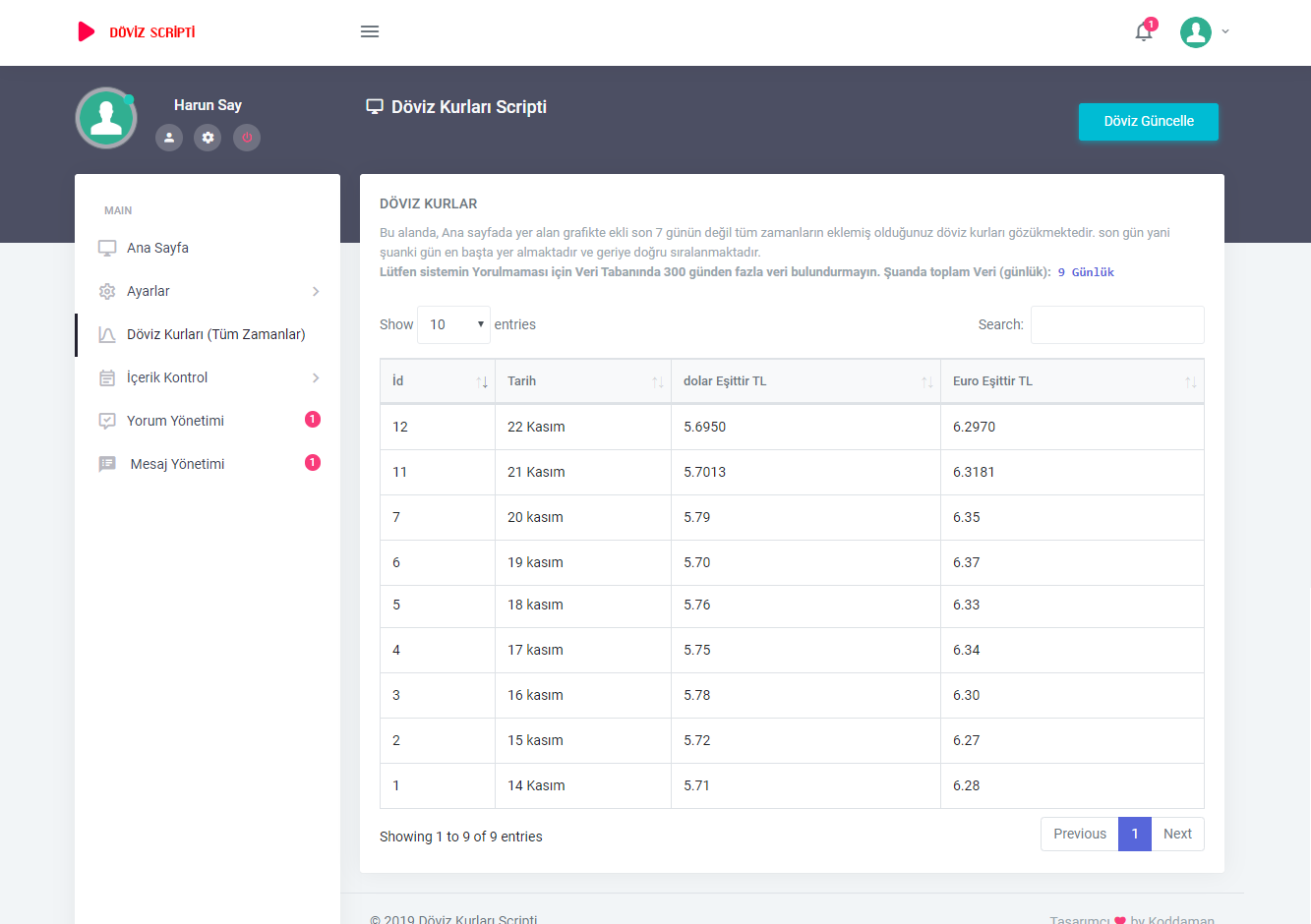
Task: Click the Döviz Scripti logo
Action: 137,31
